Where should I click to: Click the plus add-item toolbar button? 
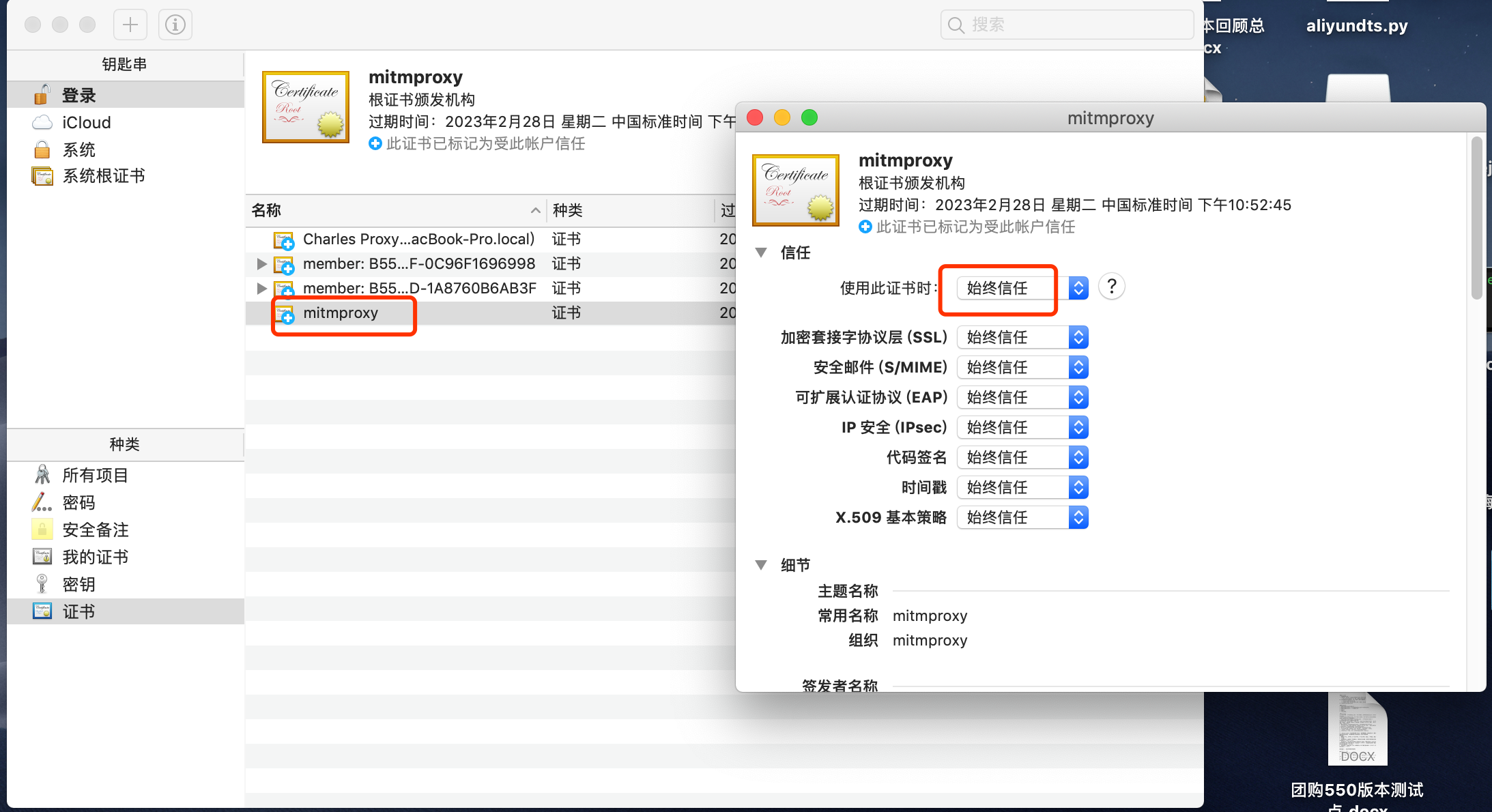130,25
